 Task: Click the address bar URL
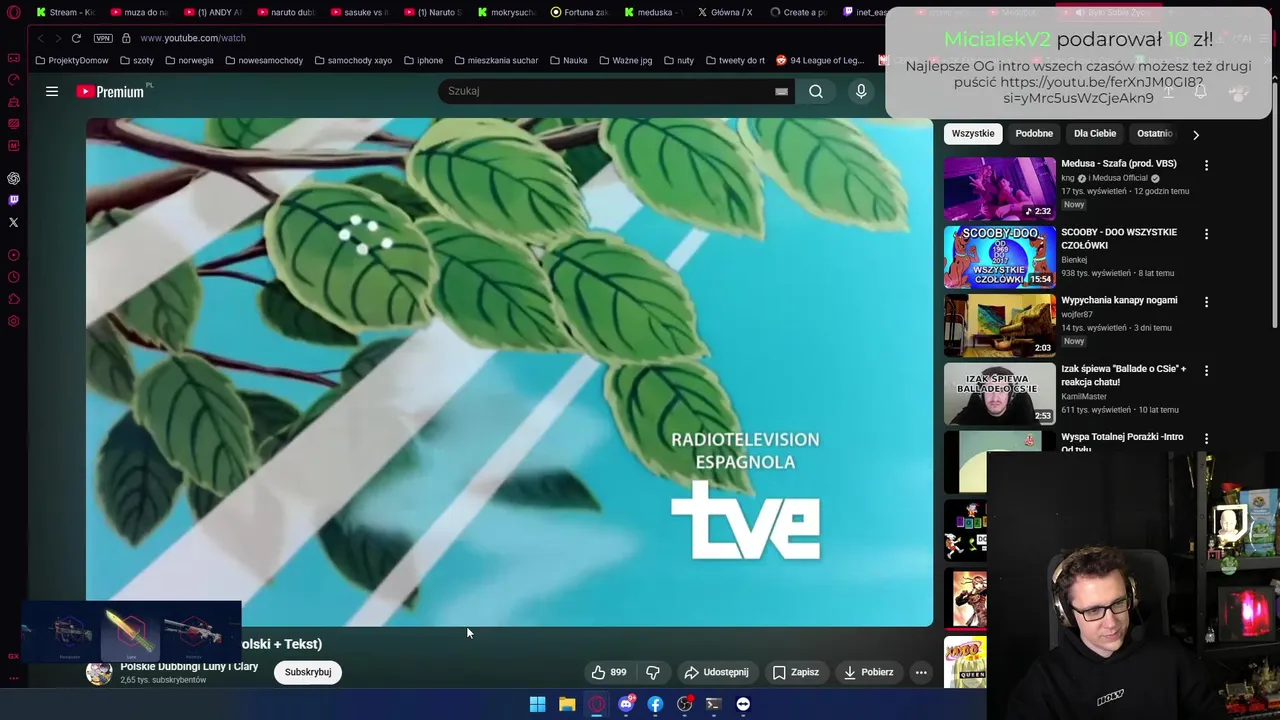point(193,38)
